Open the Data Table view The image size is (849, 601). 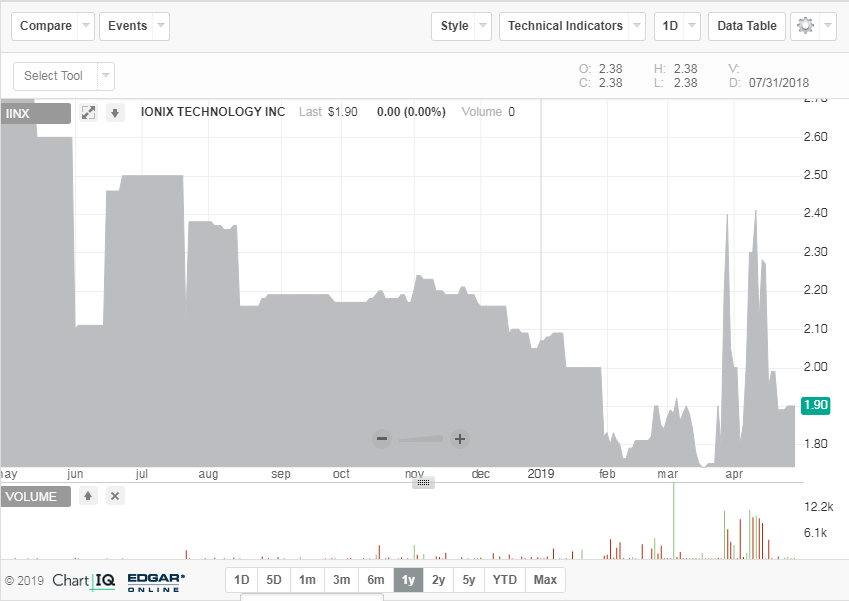click(747, 26)
